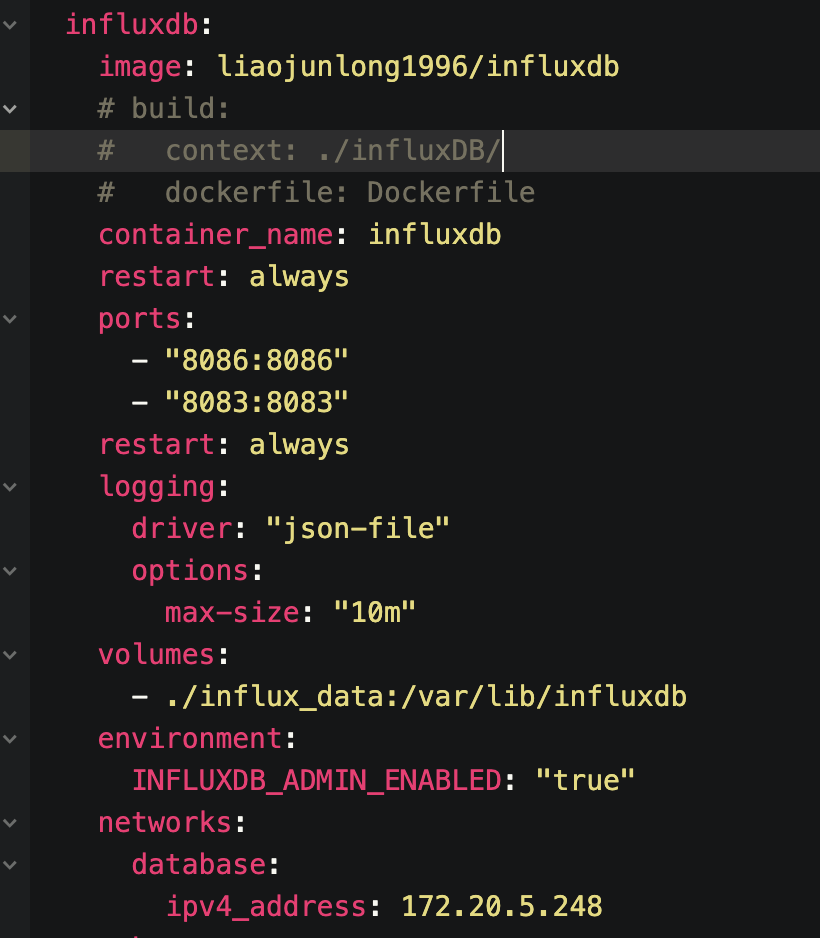Viewport: 820px width, 938px height.
Task: Click the ./influx_data volume mapping
Action: pyautogui.click(x=426, y=697)
